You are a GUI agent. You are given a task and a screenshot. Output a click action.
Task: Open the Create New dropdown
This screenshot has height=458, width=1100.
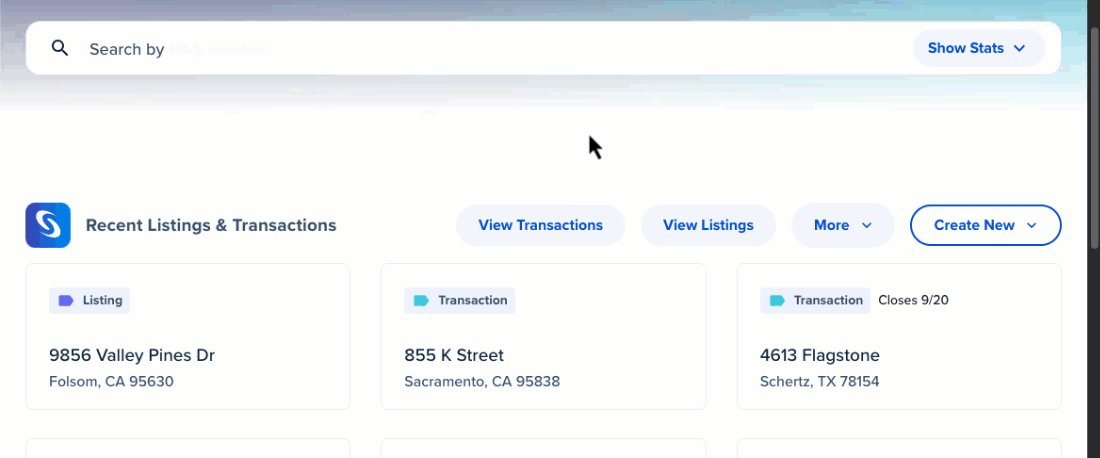click(985, 225)
